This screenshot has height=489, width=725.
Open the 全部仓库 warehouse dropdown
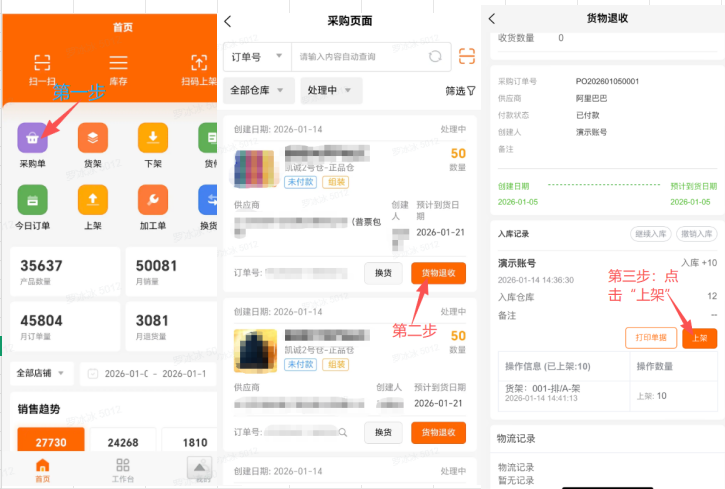point(256,91)
